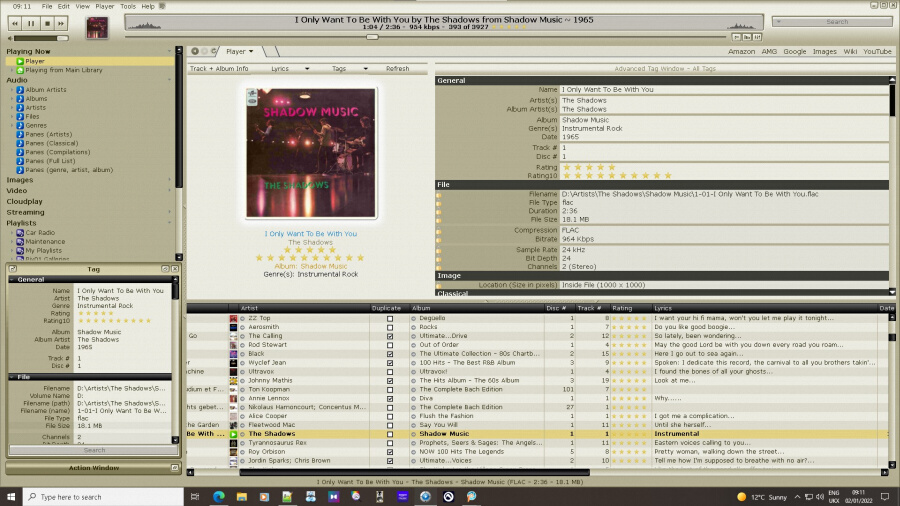The width and height of the screenshot is (900, 506).
Task: Toggle Duplicate checkbox for Black row
Action: pyautogui.click(x=390, y=355)
